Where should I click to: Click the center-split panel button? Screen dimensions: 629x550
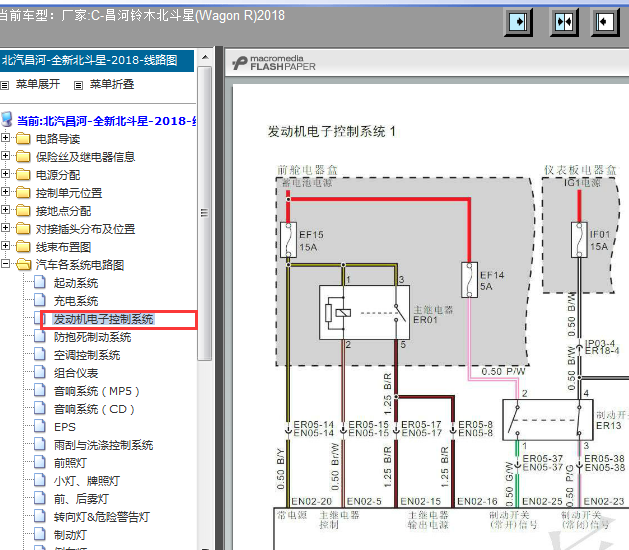[x=564, y=22]
